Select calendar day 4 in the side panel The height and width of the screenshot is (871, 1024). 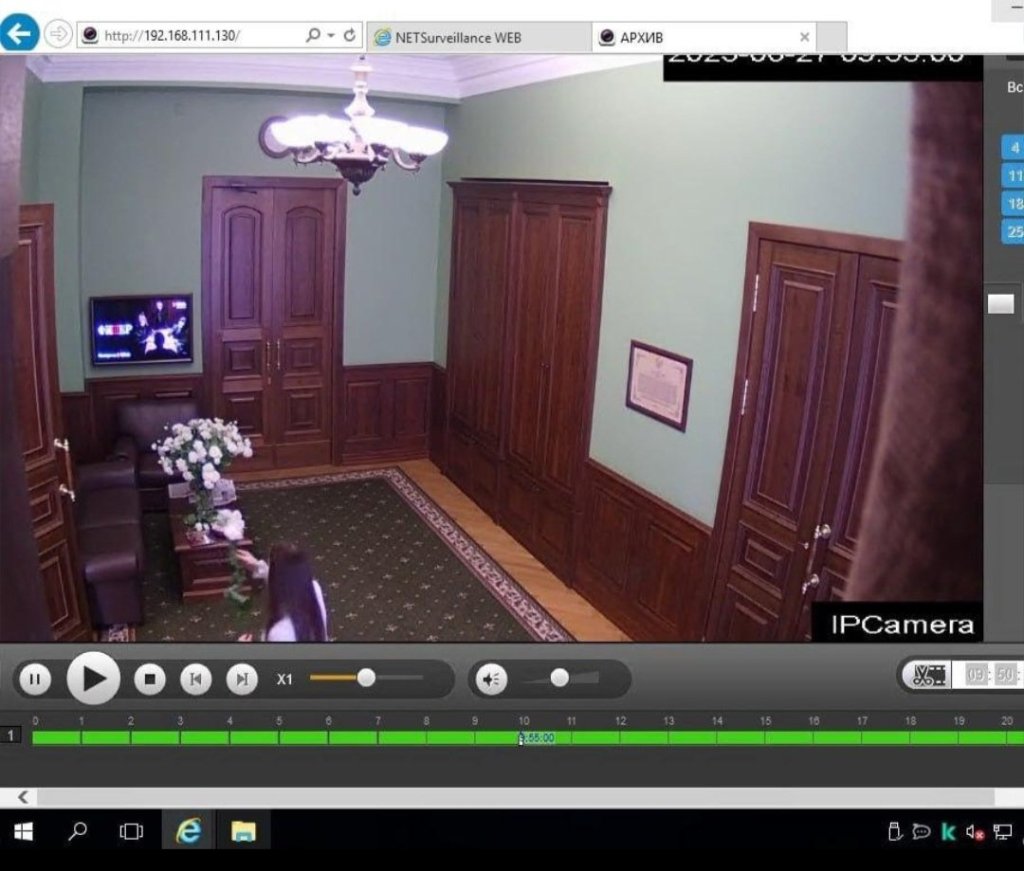click(x=1014, y=148)
